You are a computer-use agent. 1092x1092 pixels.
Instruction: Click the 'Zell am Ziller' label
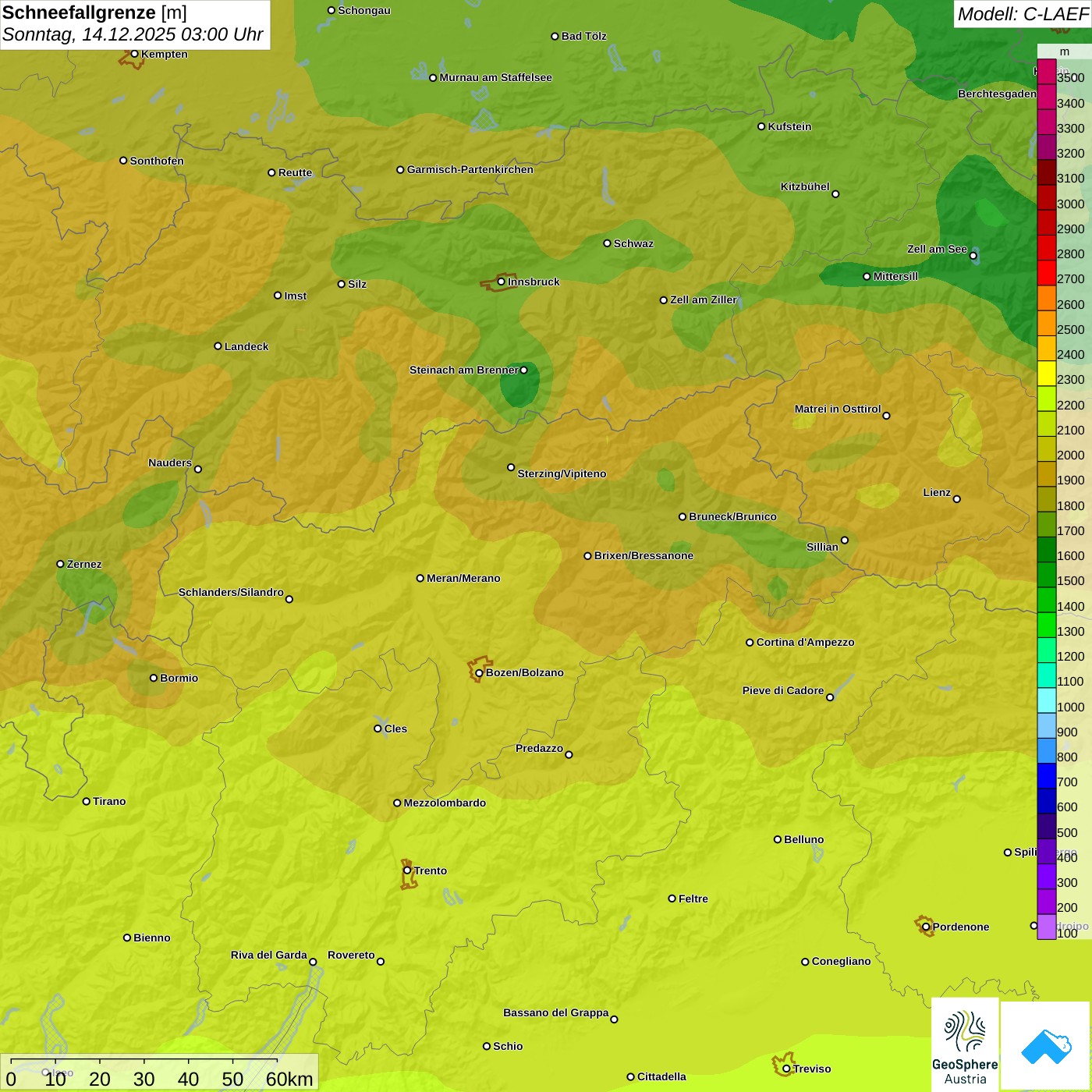(x=704, y=300)
